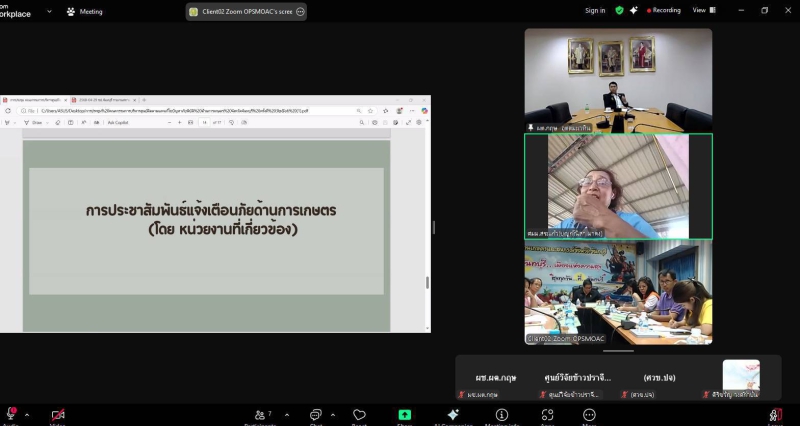This screenshot has height=426, width=800.
Task: Open PDF settings gear icon
Action: click(x=419, y=122)
